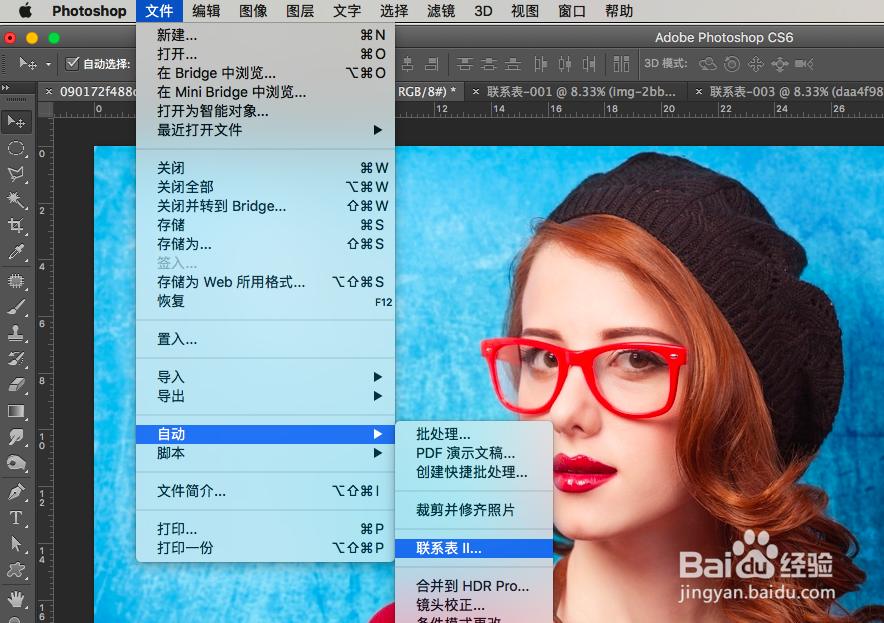Click the highlighted 自动 menu entry

[x=265, y=434]
